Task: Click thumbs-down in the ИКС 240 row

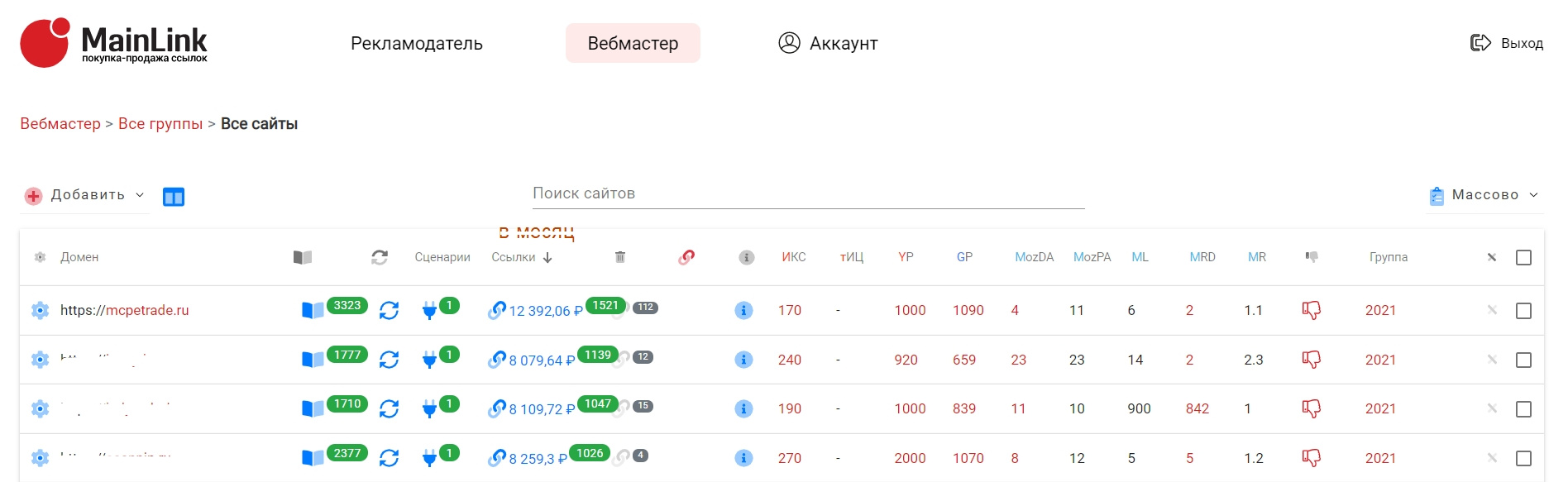Action: (x=1312, y=360)
